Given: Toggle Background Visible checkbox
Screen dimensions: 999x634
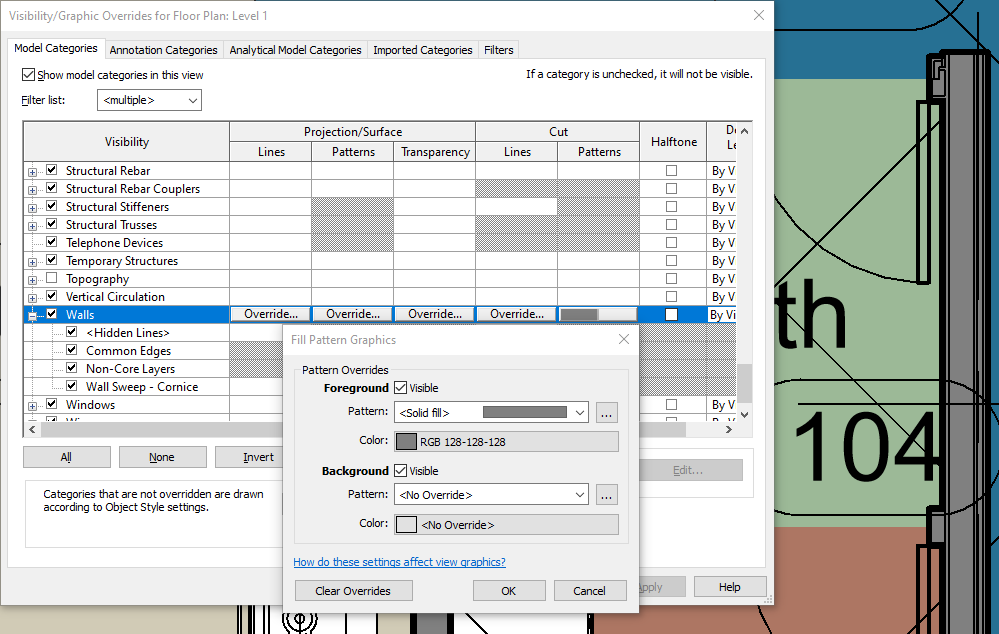Looking at the screenshot, I should coord(400,470).
